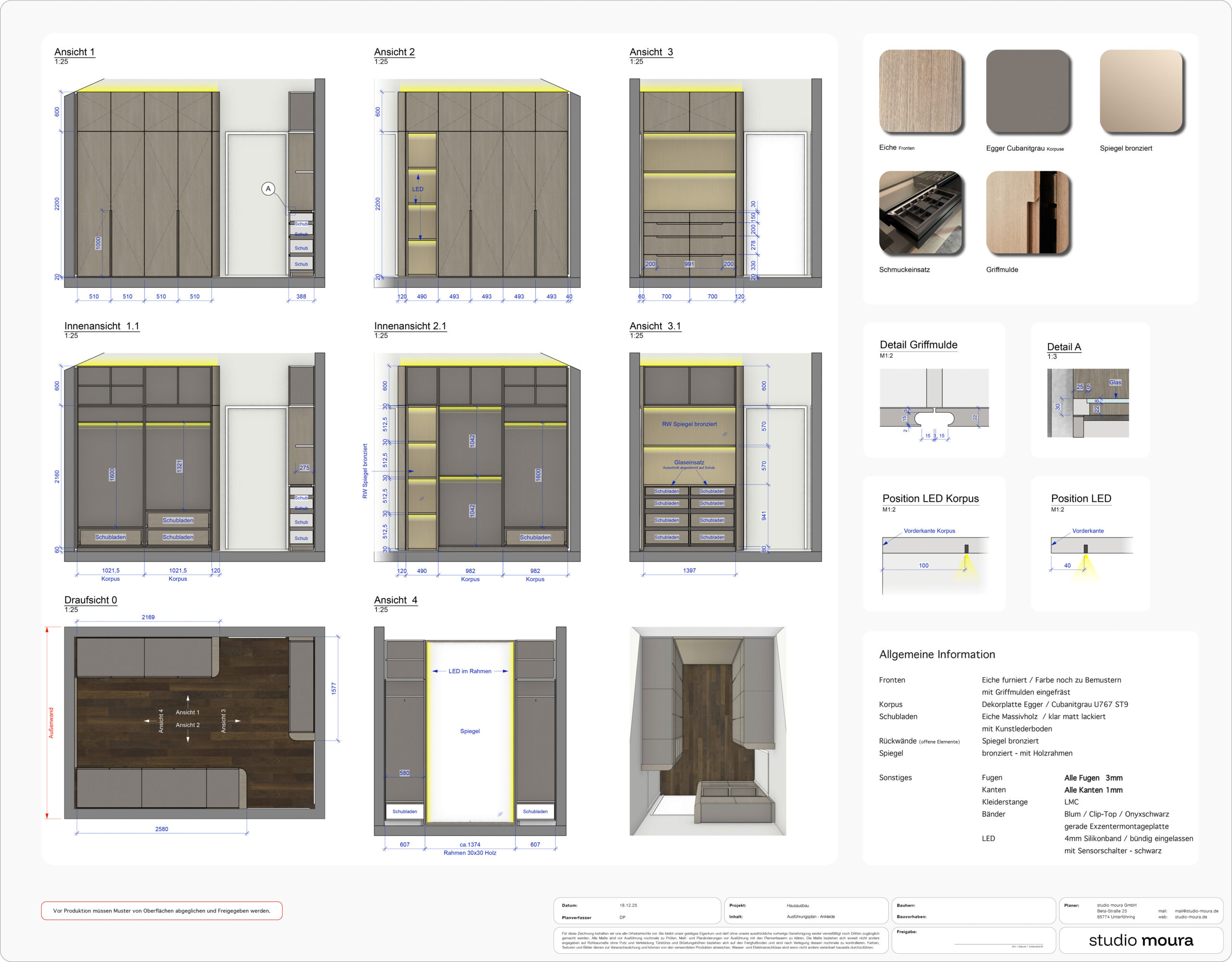Pick the Egger Cubanitgrau grey swatch

tap(1027, 91)
